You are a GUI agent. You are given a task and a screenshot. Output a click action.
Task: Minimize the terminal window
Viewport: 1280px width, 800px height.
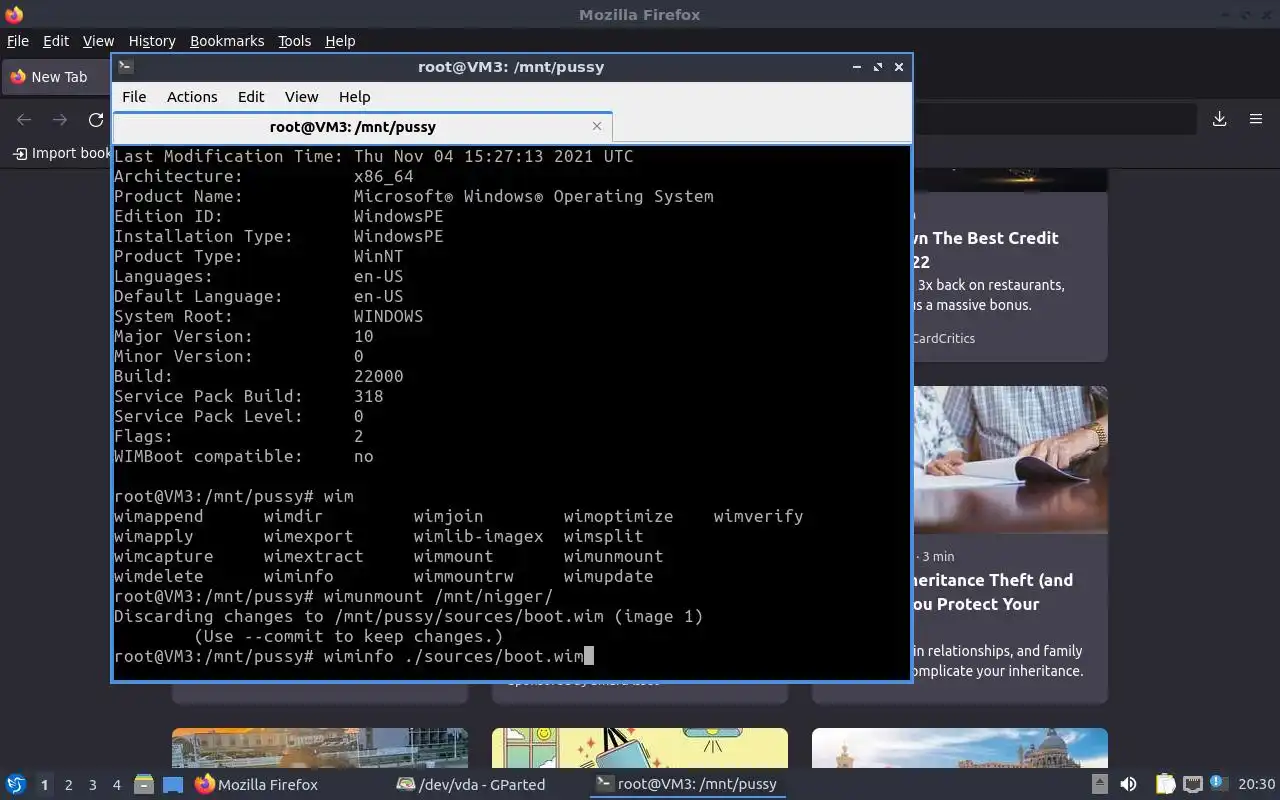(857, 67)
